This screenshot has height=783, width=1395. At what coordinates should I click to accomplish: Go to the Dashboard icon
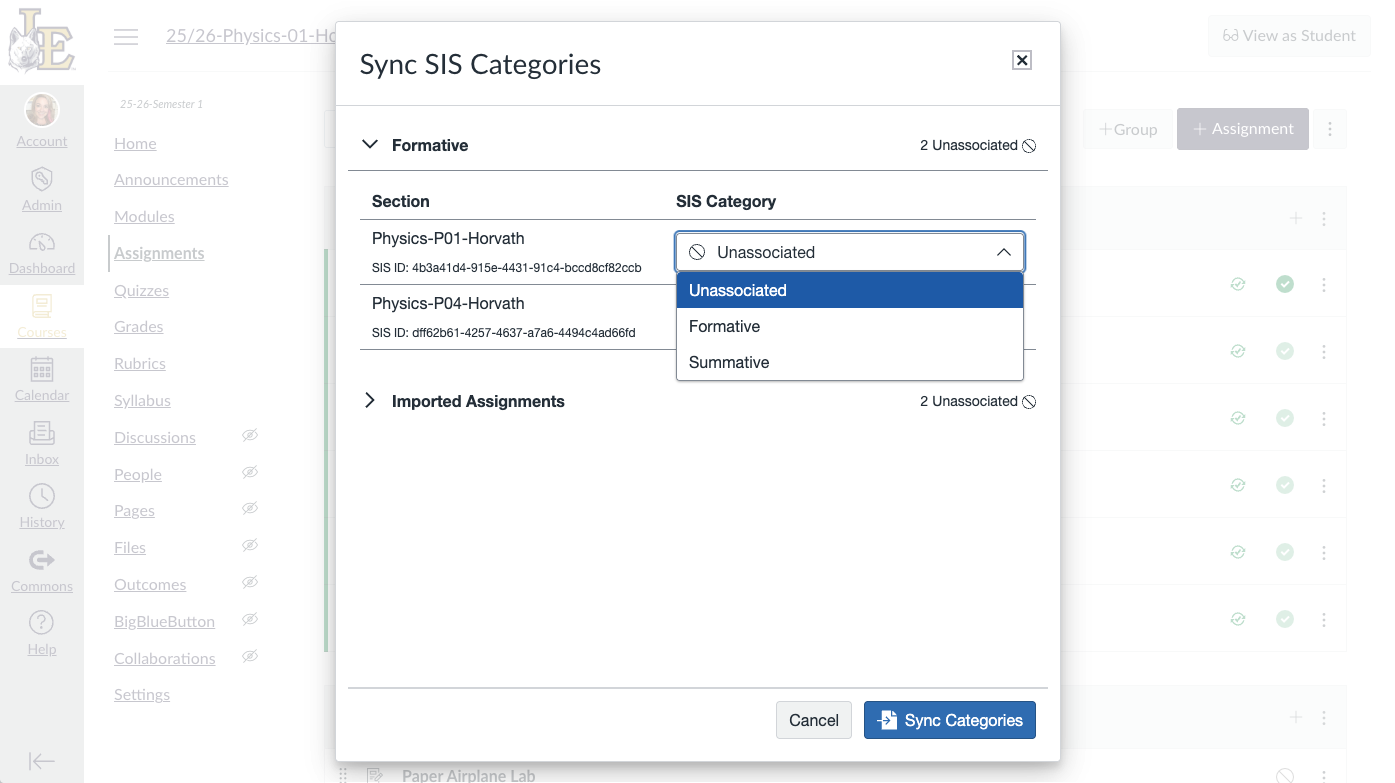tap(42, 243)
